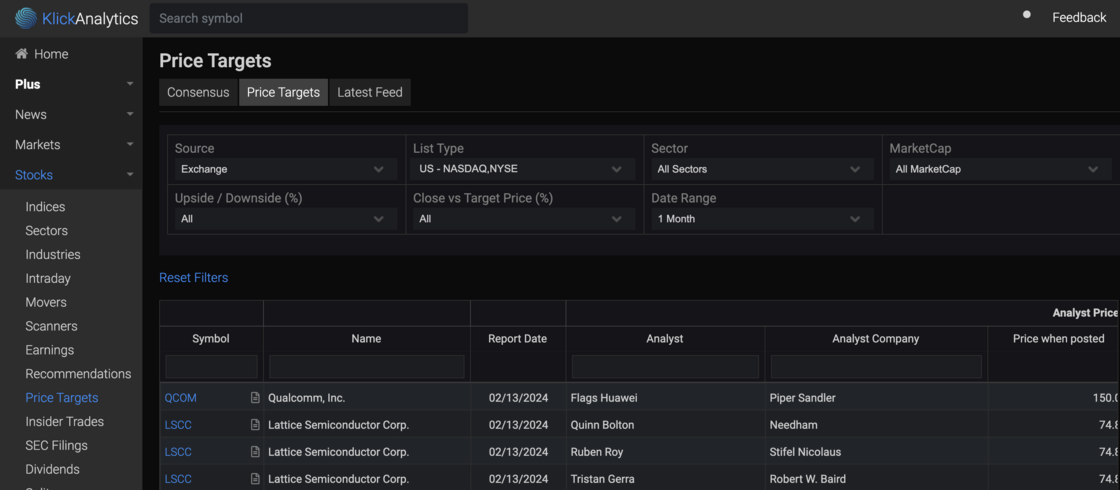Click the Symbol column filter box
The height and width of the screenshot is (490, 1120).
click(x=211, y=366)
